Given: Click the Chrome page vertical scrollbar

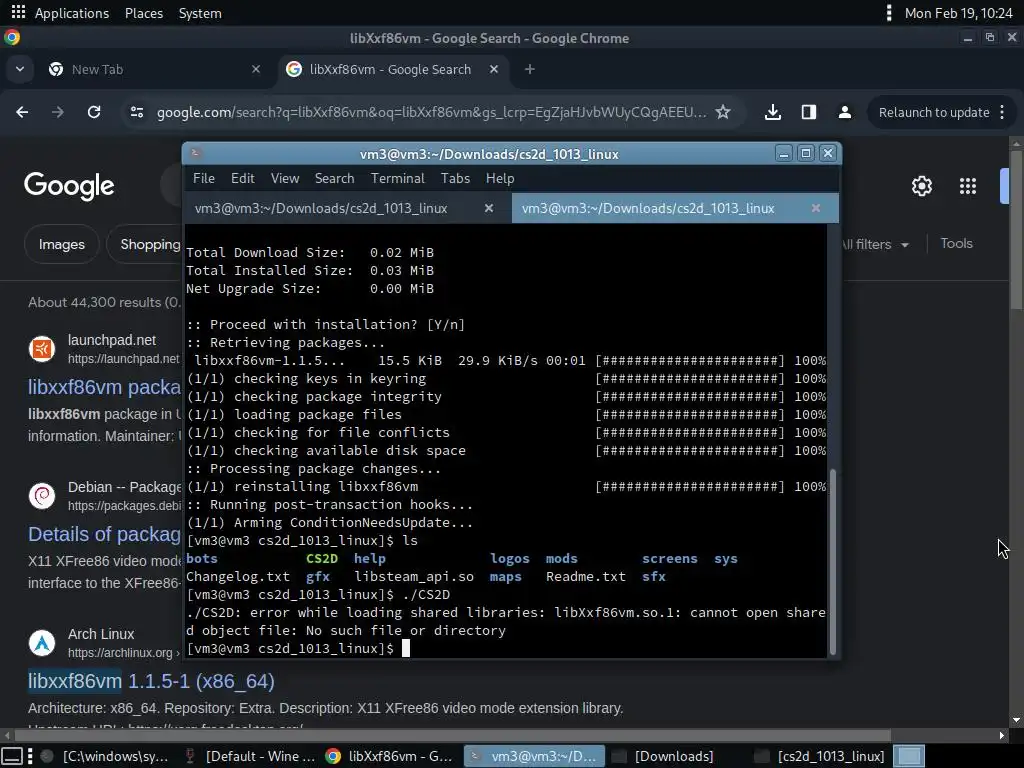Looking at the screenshot, I should coord(1016,229).
